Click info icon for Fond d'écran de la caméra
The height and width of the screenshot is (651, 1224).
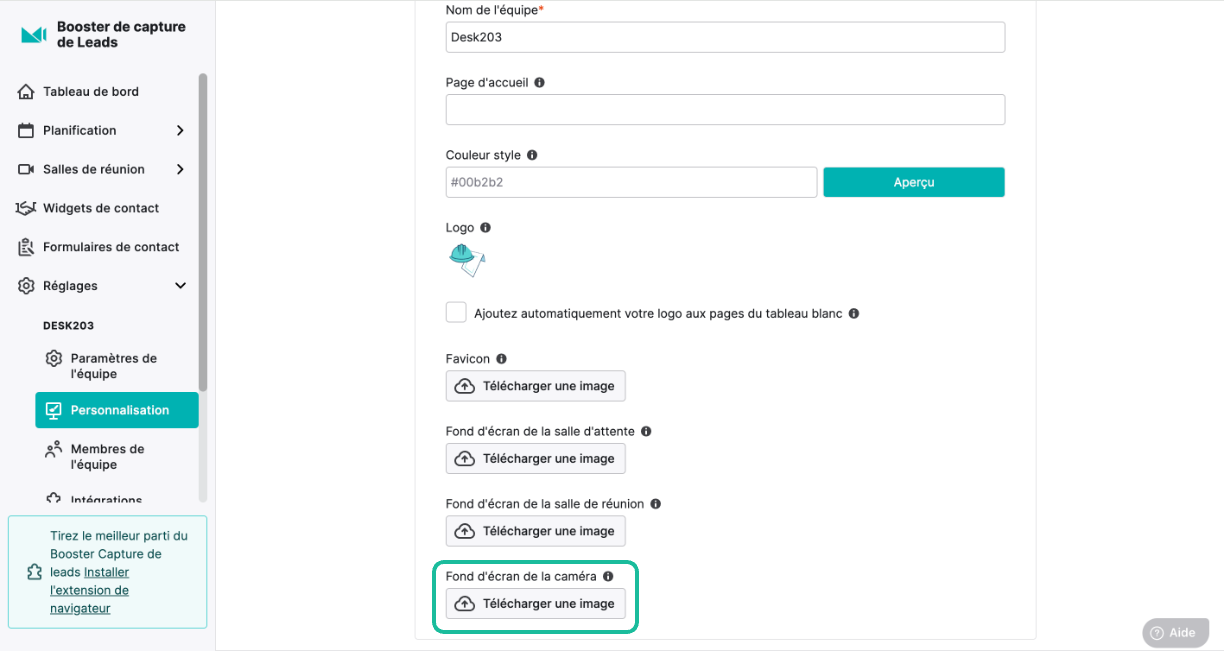[x=608, y=576]
